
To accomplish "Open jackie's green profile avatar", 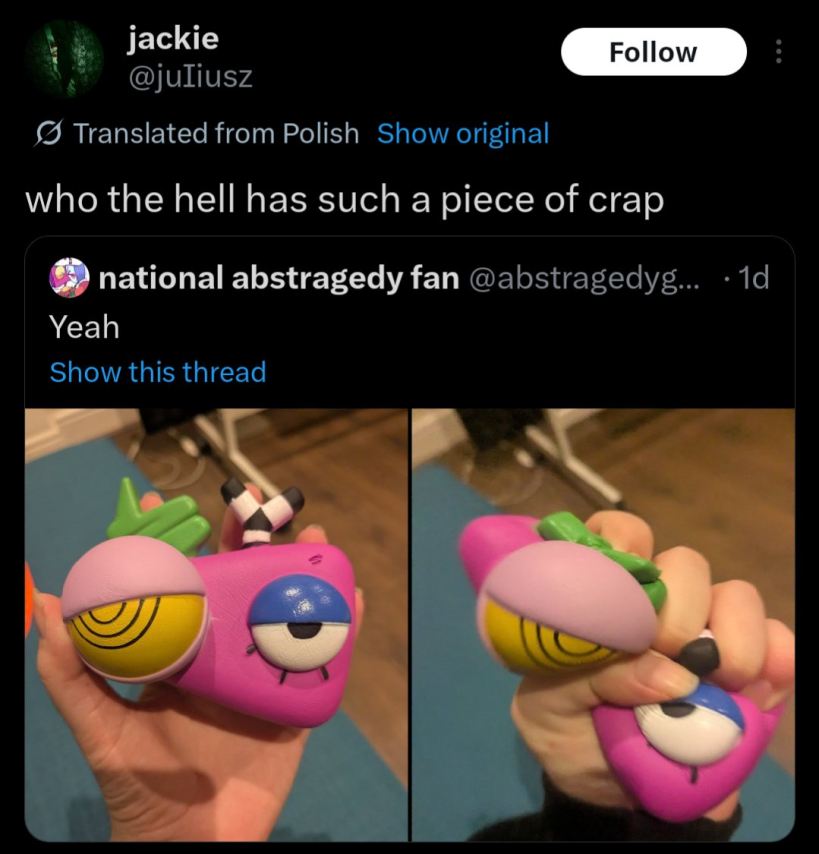I will coord(64,58).
